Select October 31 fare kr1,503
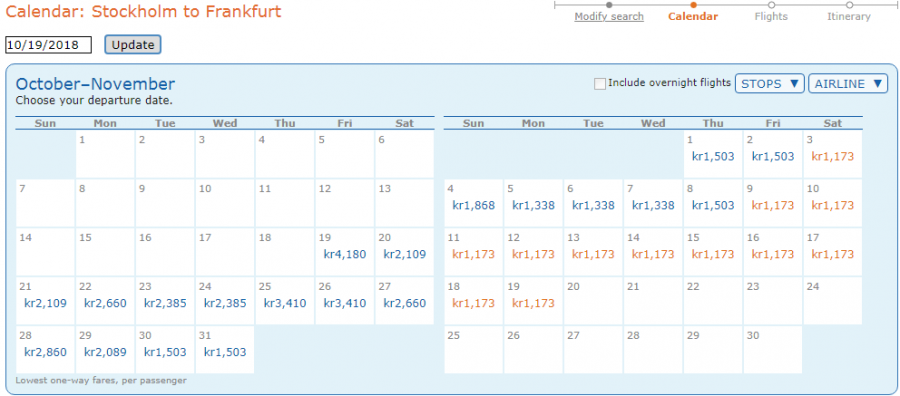 pyautogui.click(x=225, y=352)
